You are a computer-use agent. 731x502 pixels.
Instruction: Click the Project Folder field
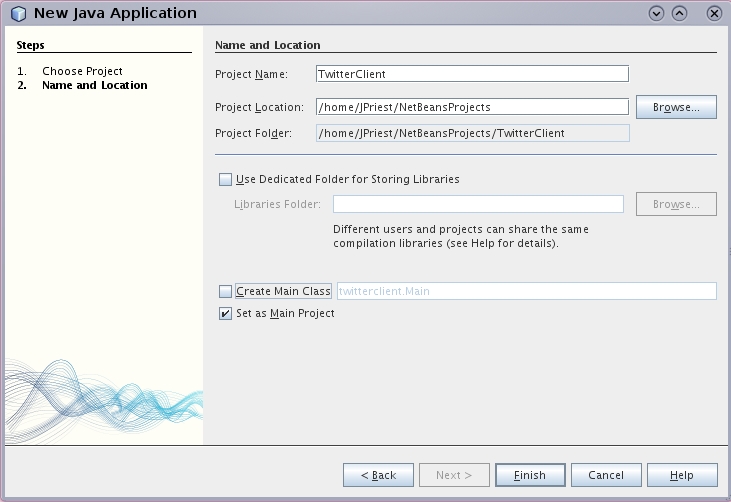(x=472, y=133)
